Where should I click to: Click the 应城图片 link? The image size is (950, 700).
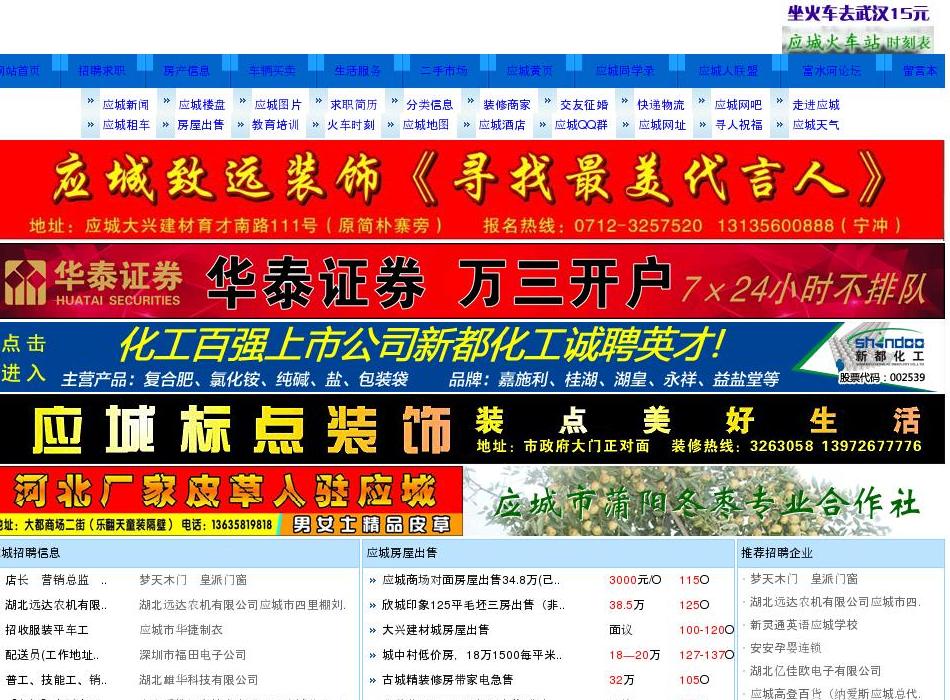point(278,105)
